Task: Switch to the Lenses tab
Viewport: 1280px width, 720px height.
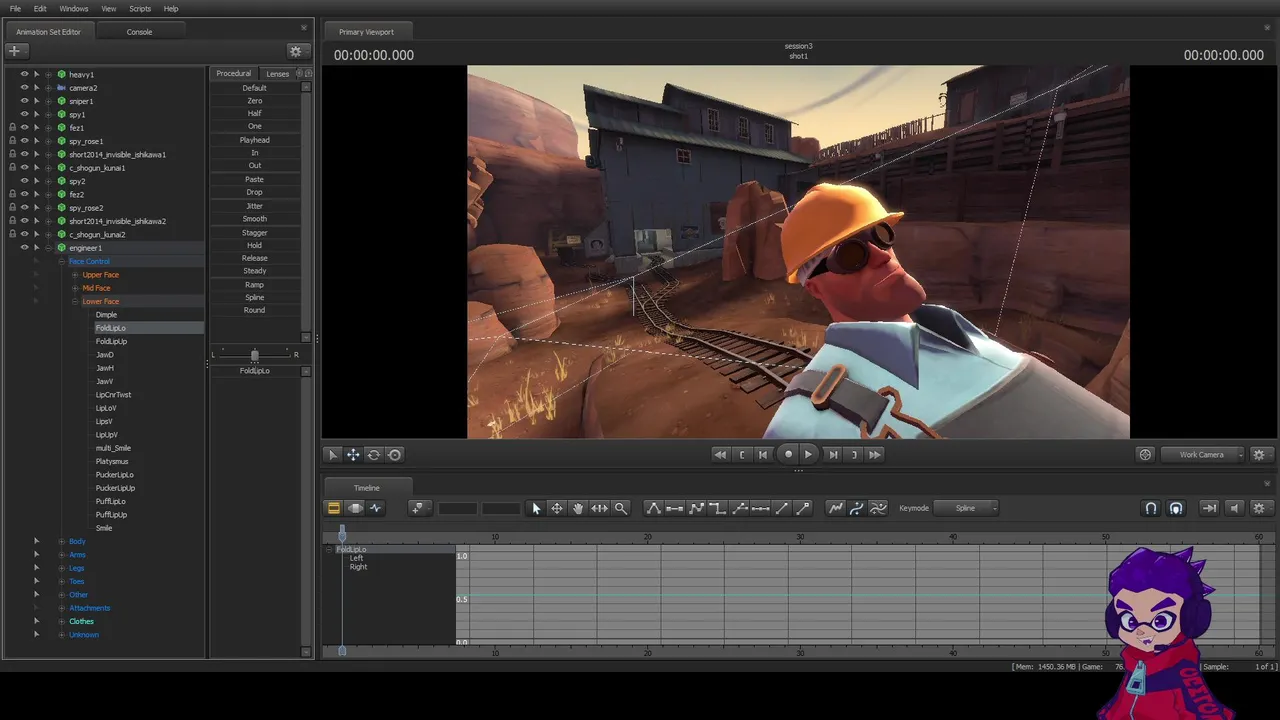Action: point(278,73)
